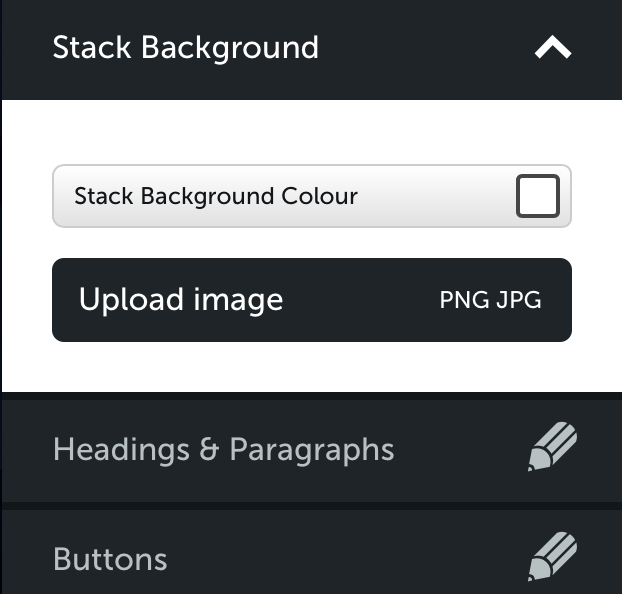This screenshot has width=622, height=594.
Task: Click the Upload image button
Action: (312, 300)
